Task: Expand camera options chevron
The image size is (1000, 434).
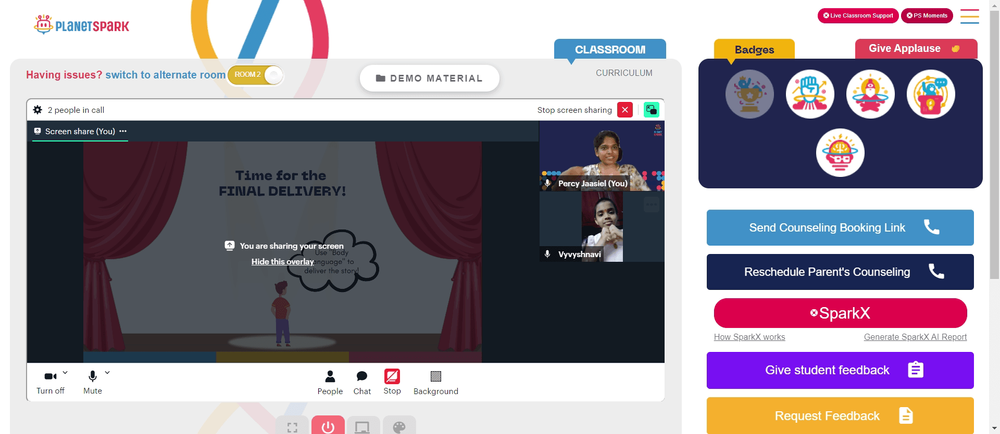Action: coord(65,373)
